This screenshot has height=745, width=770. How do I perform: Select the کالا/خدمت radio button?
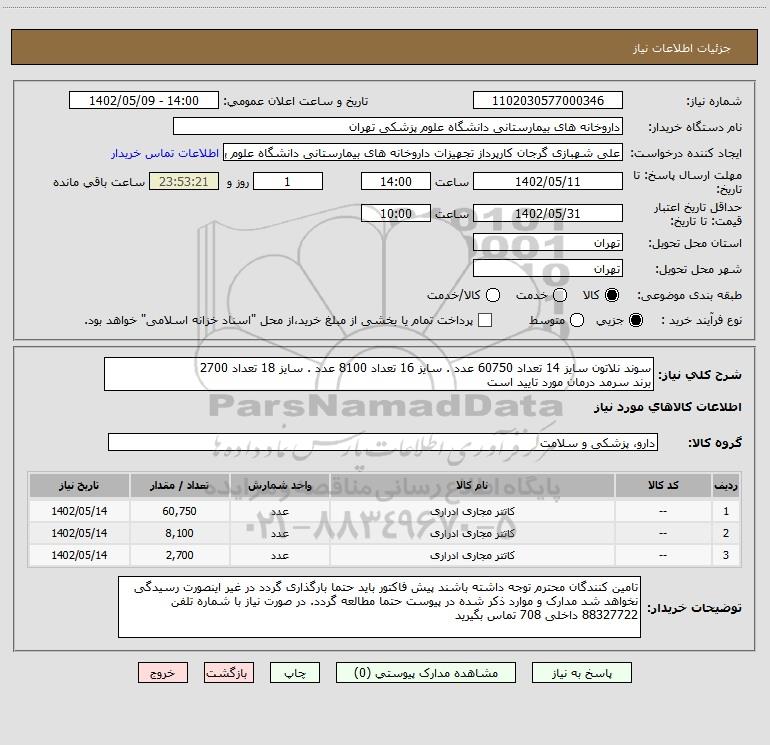pos(493,295)
